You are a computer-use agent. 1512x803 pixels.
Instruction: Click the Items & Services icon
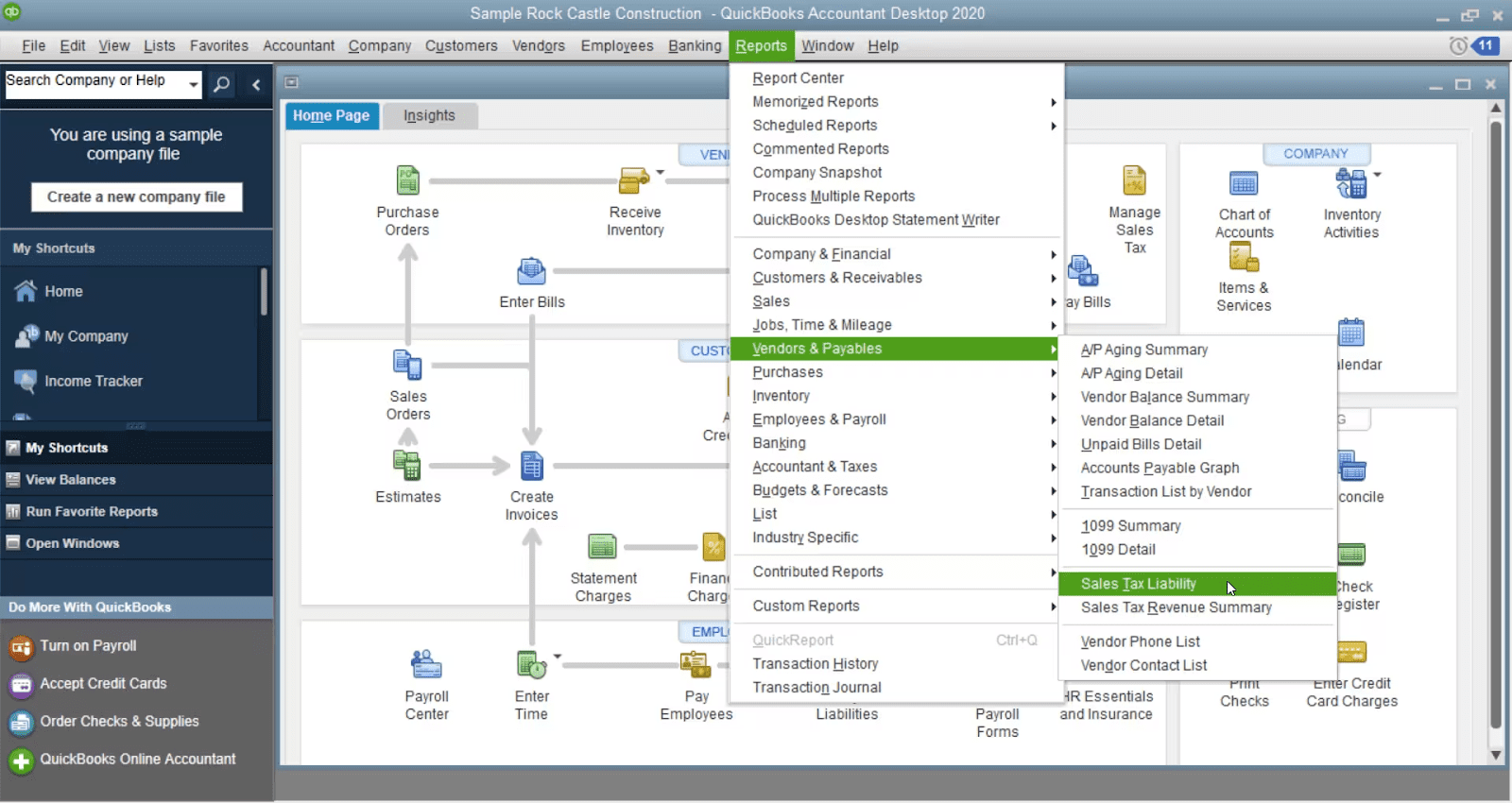(1244, 257)
